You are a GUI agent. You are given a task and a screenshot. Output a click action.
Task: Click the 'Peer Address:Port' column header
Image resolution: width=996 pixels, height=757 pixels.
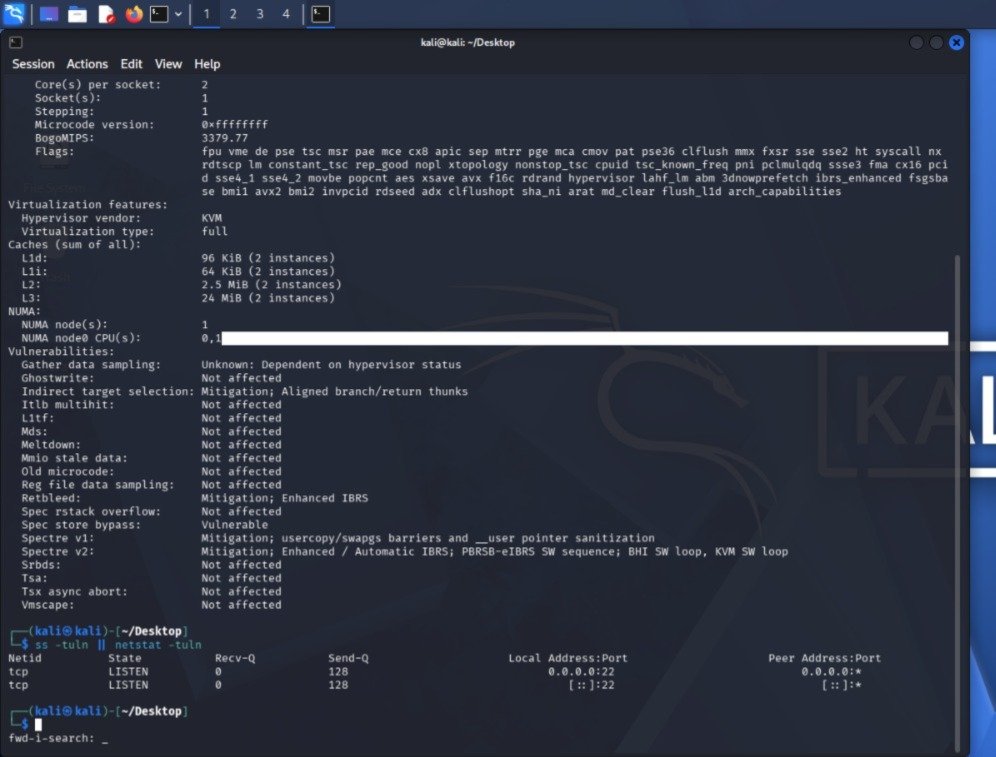coord(824,658)
